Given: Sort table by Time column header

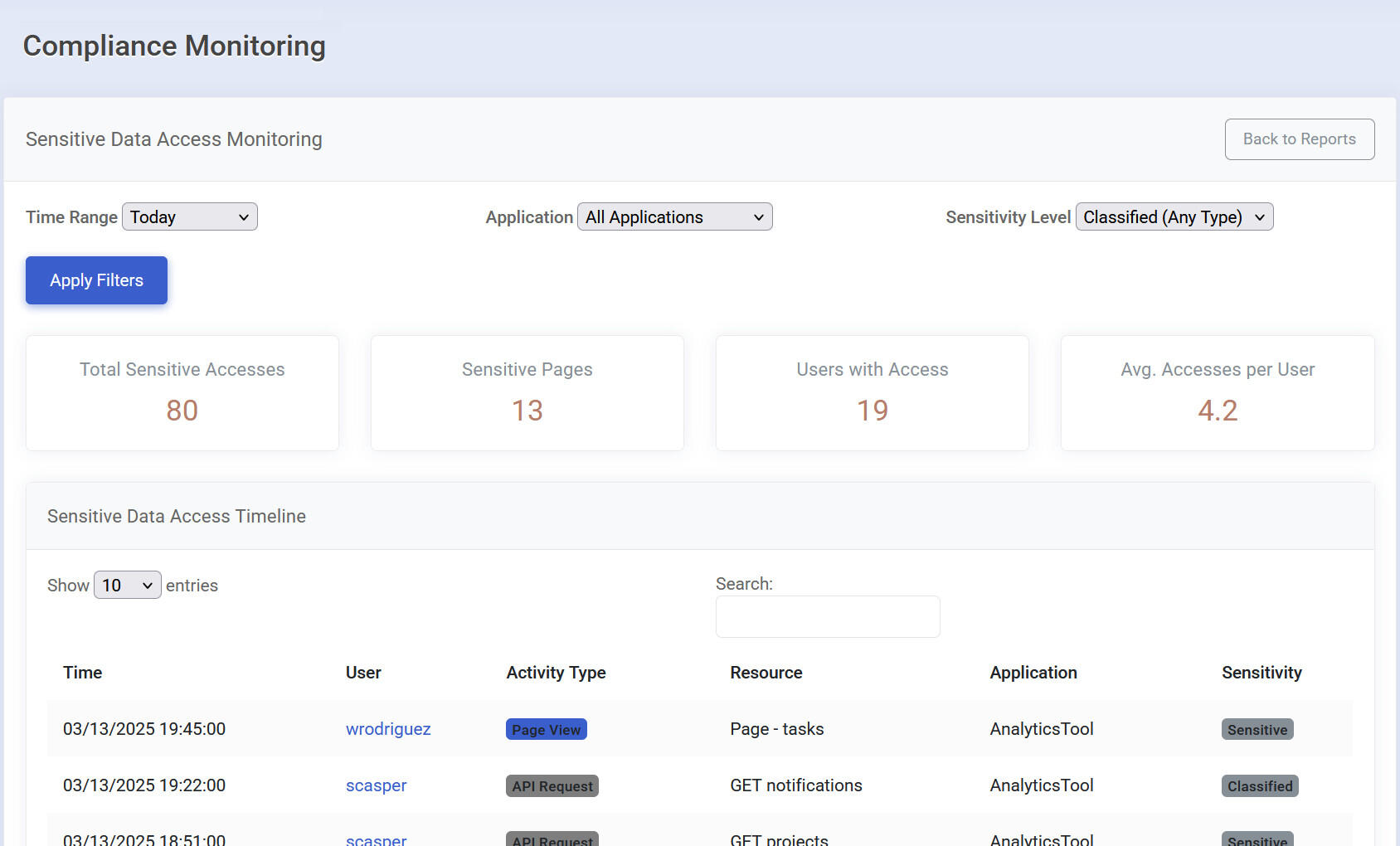Looking at the screenshot, I should click(x=83, y=673).
